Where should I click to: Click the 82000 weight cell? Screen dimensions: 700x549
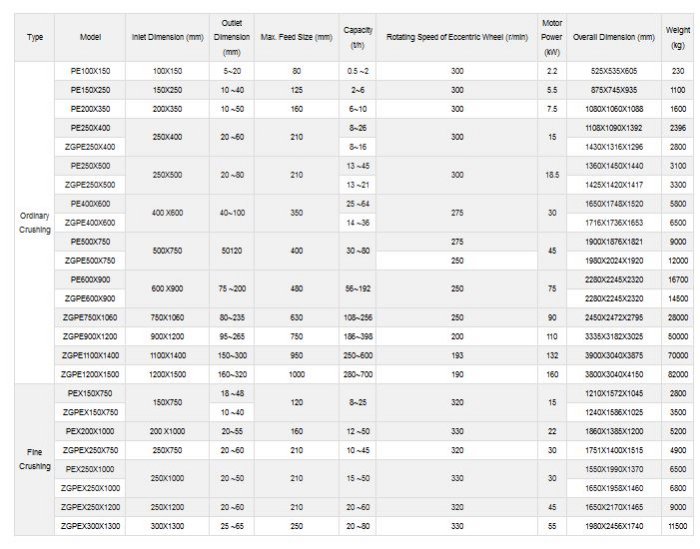(678, 373)
